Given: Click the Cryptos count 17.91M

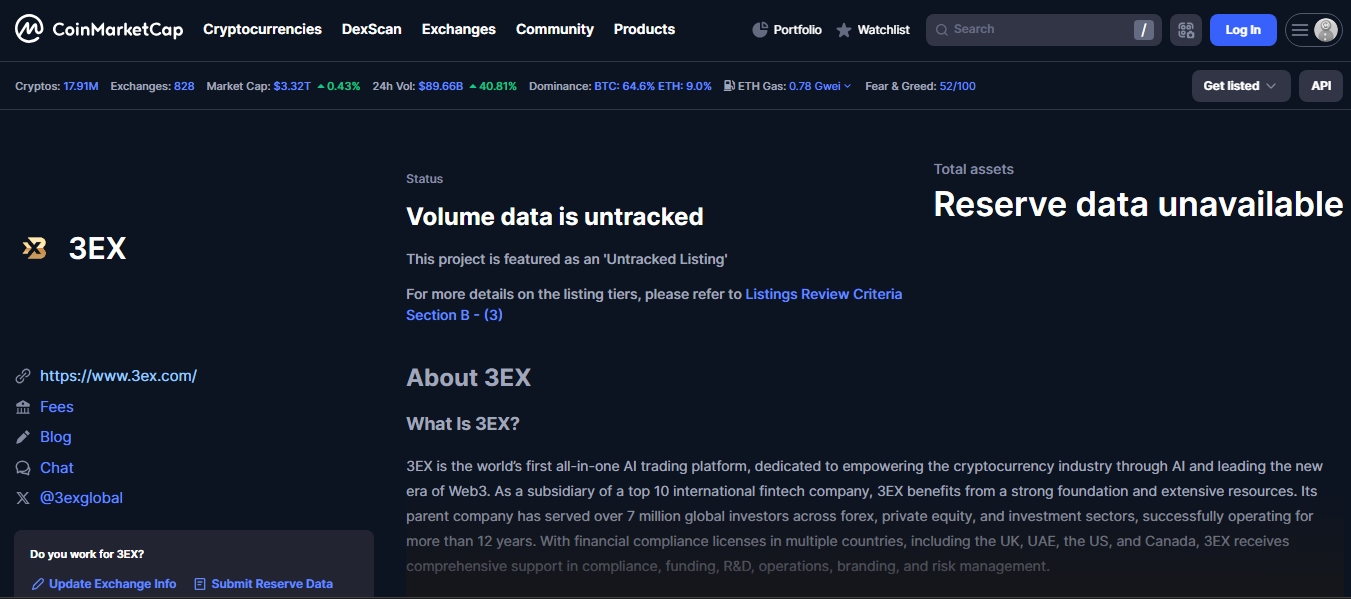Looking at the screenshot, I should [x=81, y=86].
